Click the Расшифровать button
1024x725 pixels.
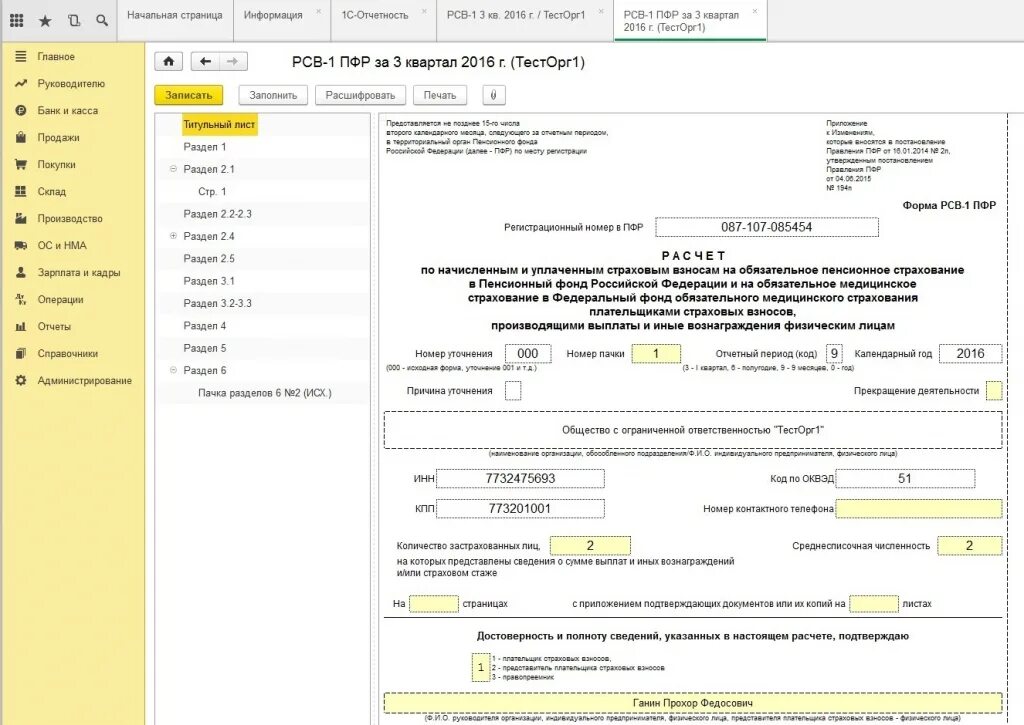[360, 95]
